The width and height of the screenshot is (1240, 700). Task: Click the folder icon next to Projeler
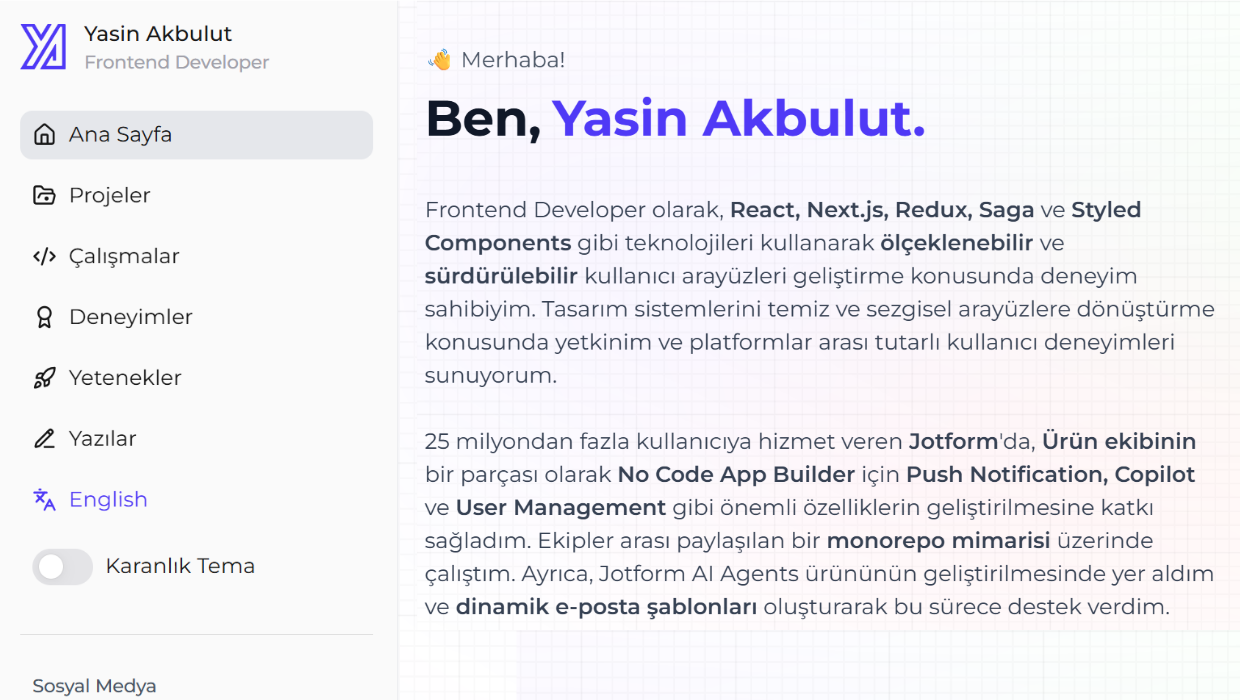point(45,195)
